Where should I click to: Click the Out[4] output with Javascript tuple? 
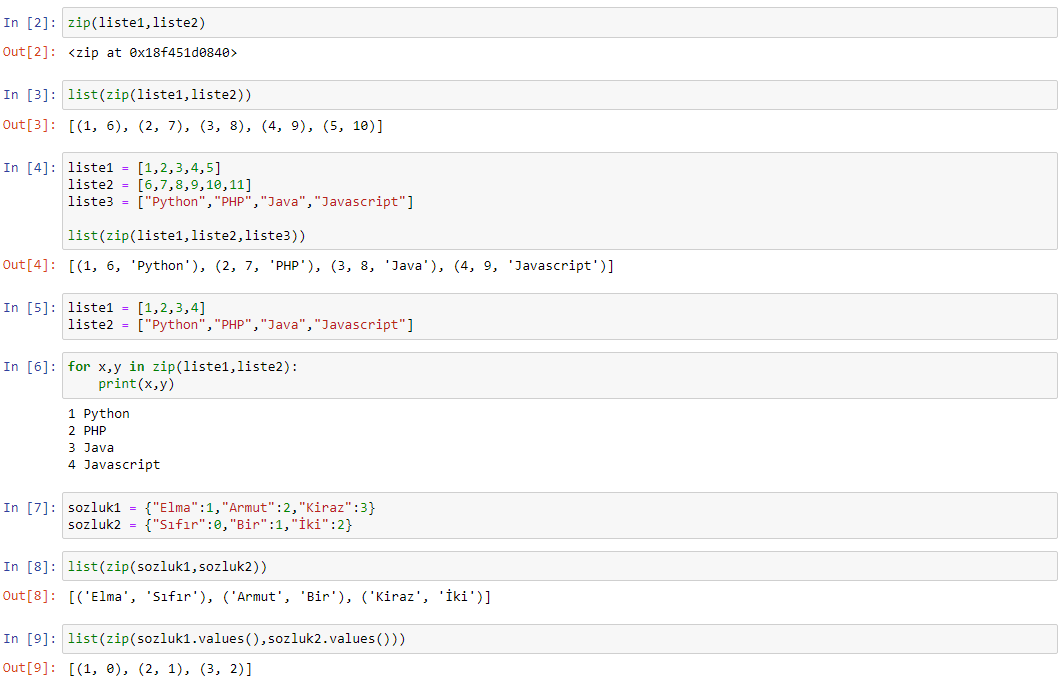coord(341,266)
